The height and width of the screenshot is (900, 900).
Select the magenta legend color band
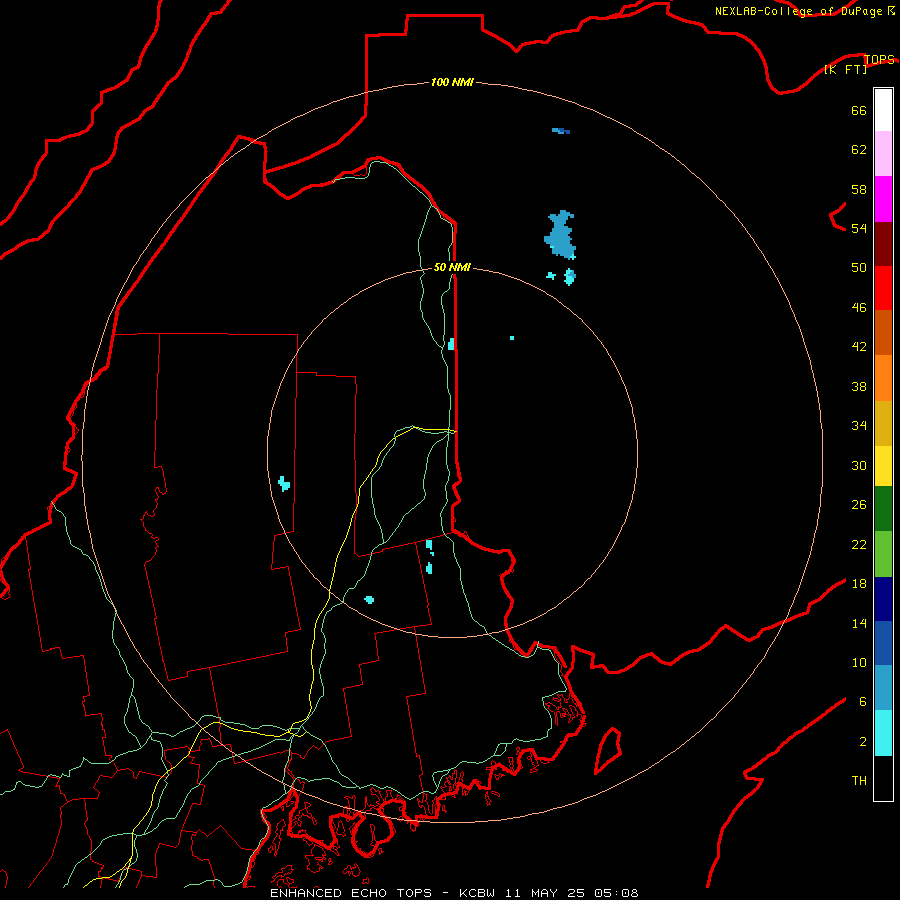(x=883, y=199)
